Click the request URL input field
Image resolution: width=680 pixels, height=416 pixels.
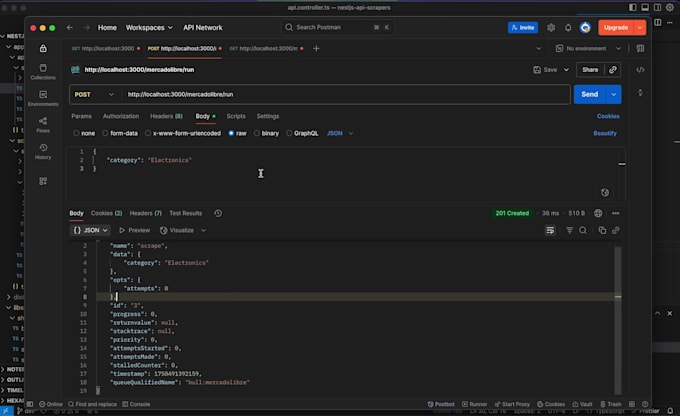tap(346, 94)
